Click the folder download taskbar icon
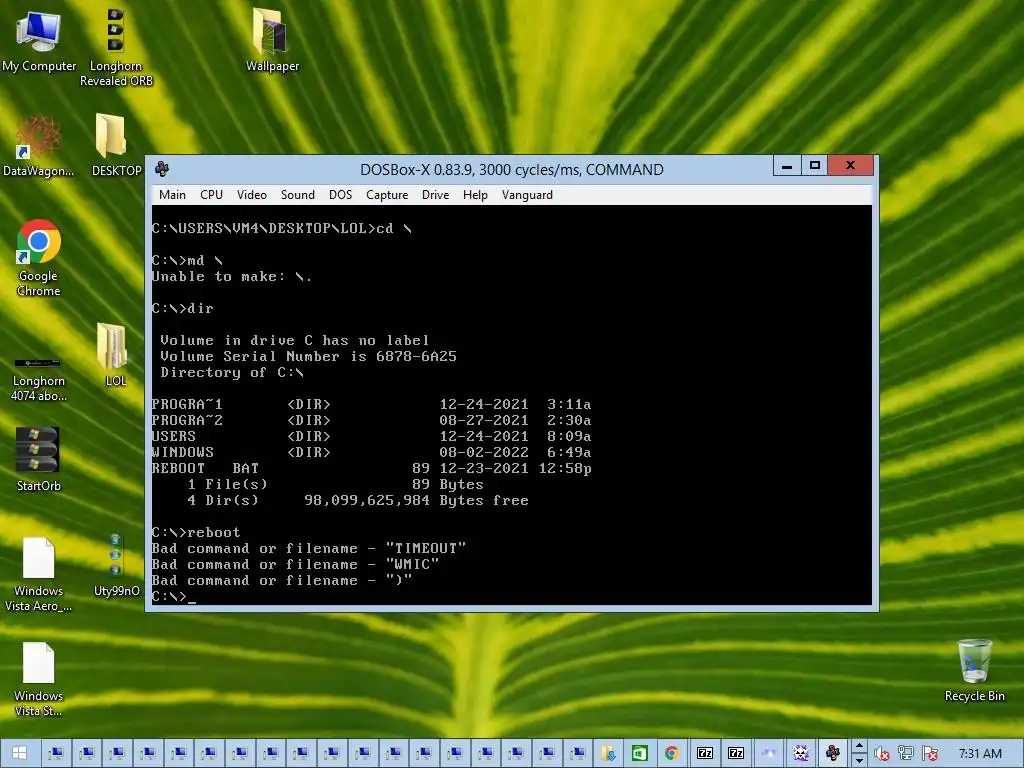Screen dimensions: 1024x768 point(608,753)
